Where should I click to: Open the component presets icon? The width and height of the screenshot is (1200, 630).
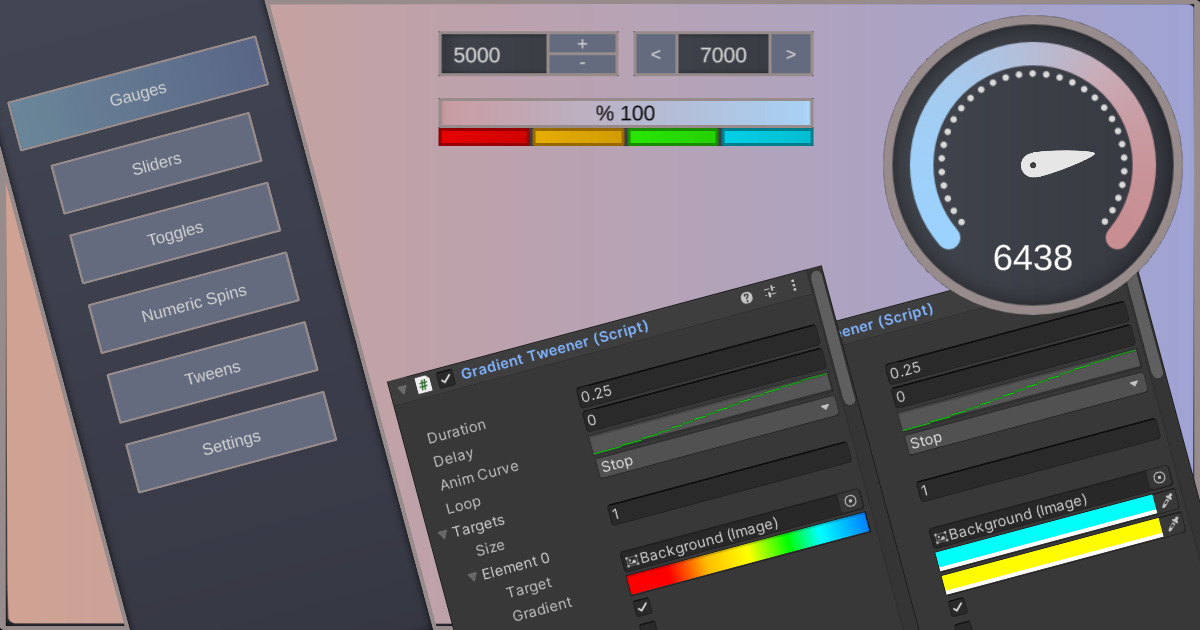[x=770, y=291]
